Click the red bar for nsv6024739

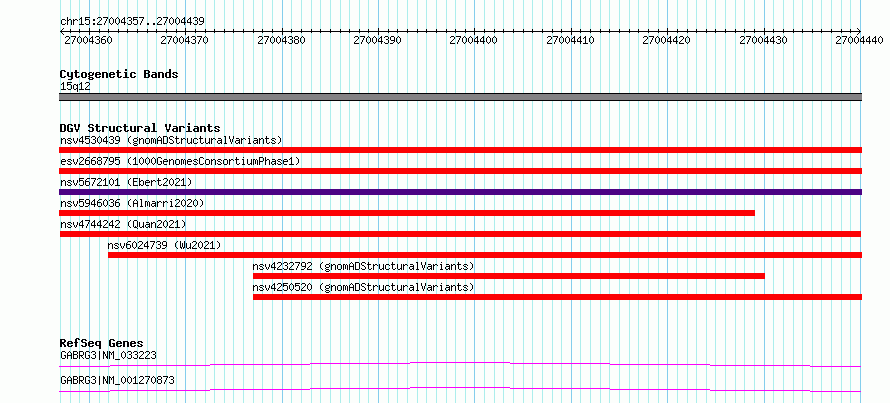click(x=485, y=255)
